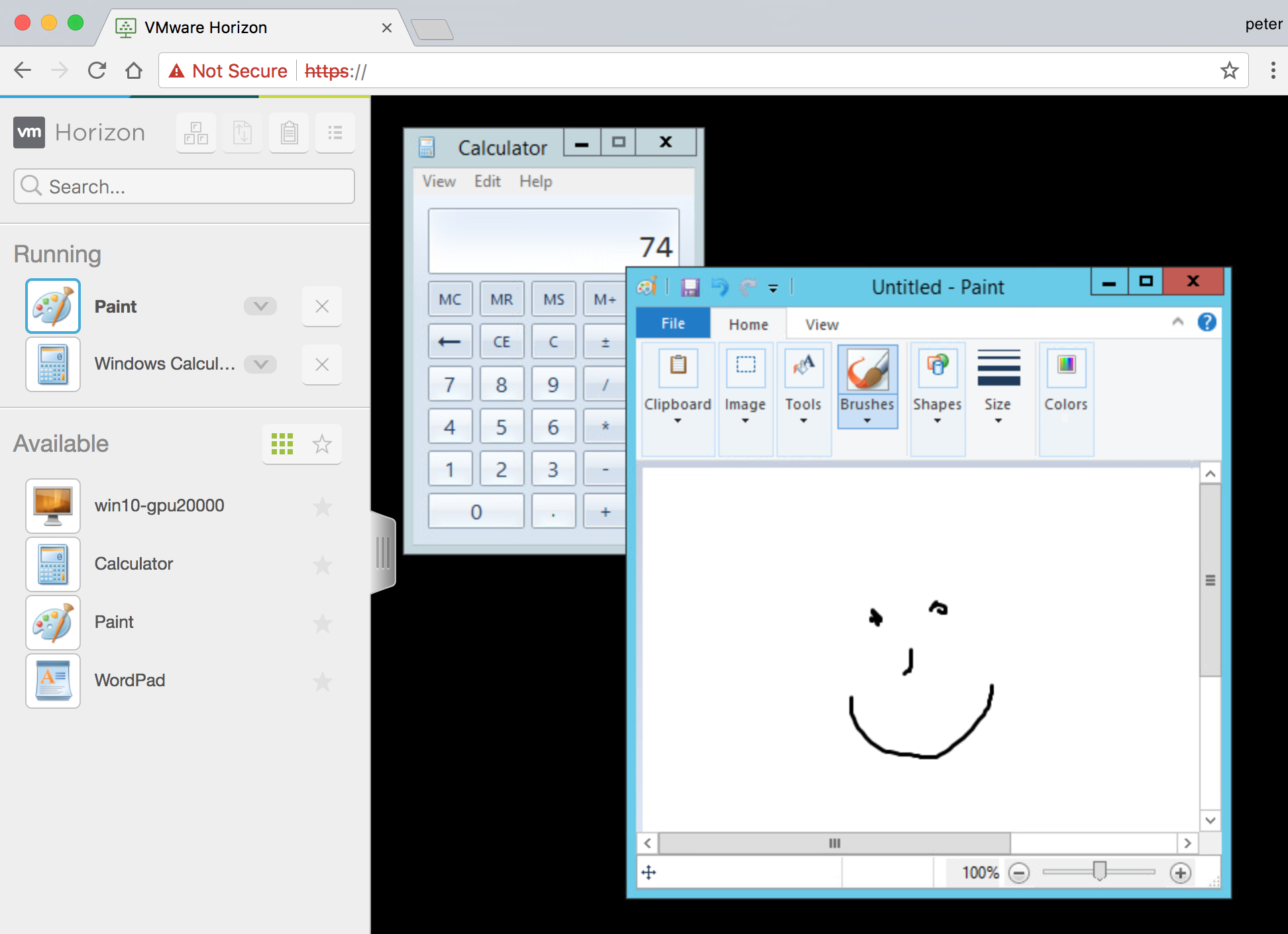Open the Brushes dropdown arrow
1288x934 pixels.
(x=867, y=421)
